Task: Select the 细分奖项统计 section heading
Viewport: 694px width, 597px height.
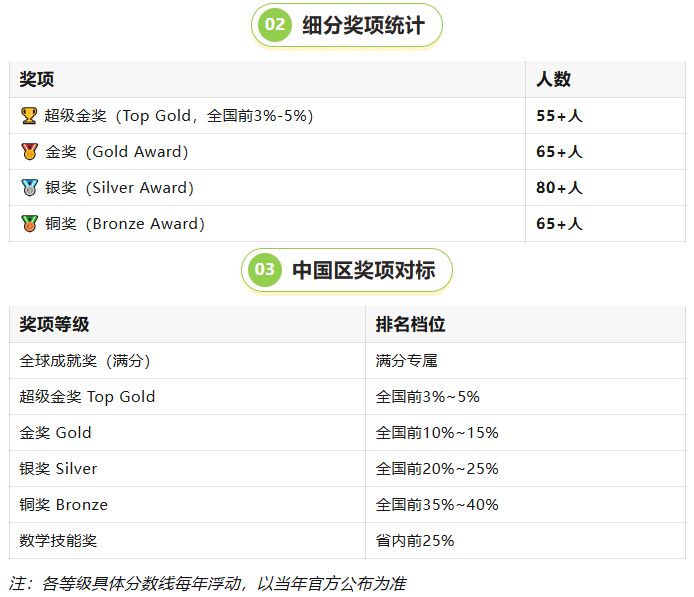Action: pos(363,25)
